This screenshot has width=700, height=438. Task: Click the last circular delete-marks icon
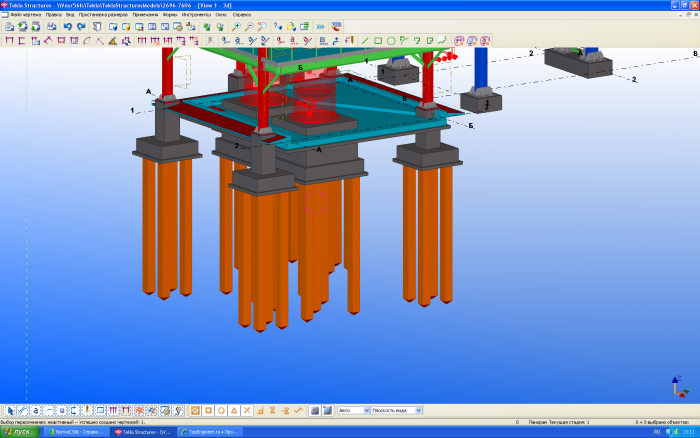485,41
